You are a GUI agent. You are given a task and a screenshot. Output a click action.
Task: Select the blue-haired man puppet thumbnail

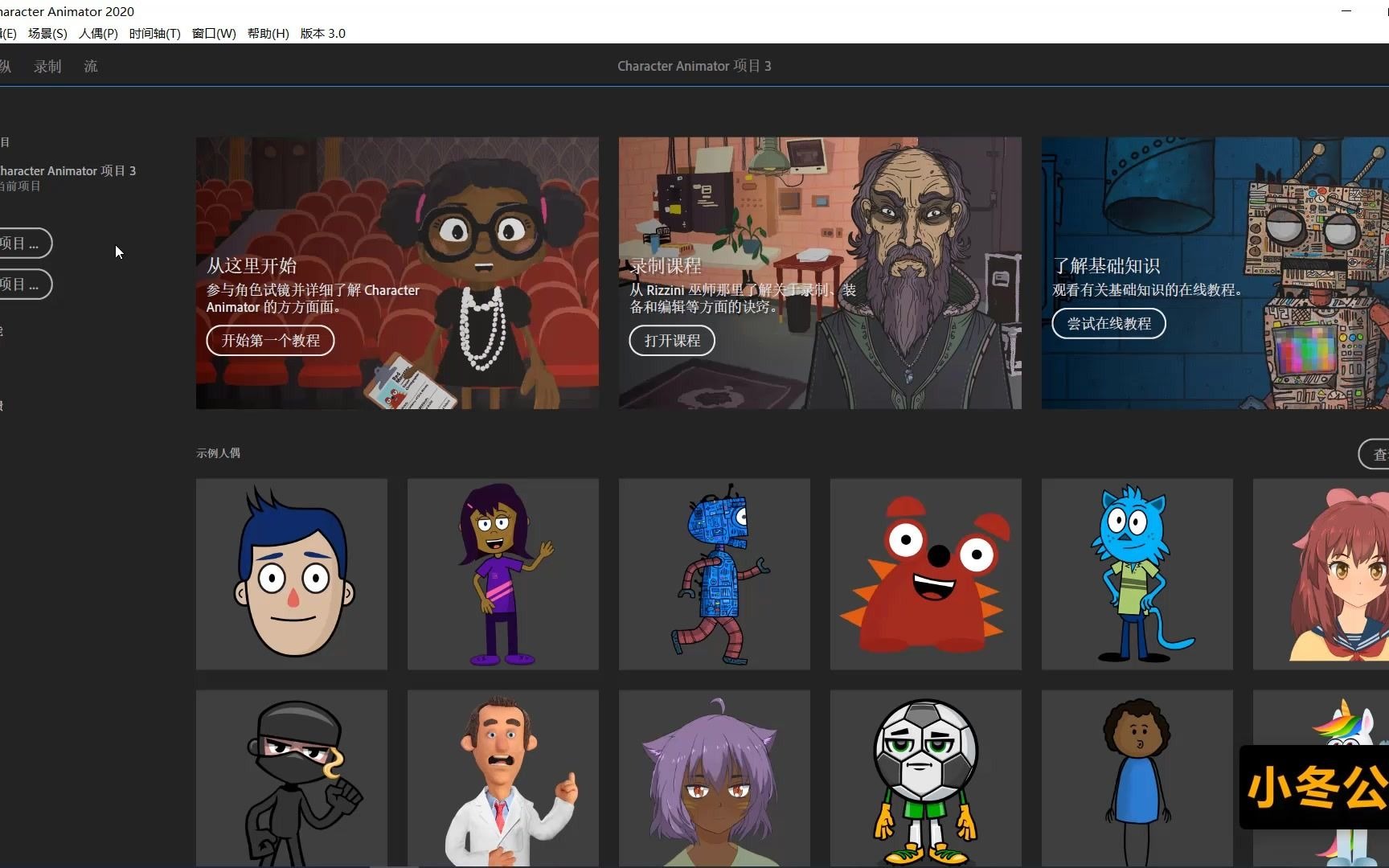(x=291, y=574)
